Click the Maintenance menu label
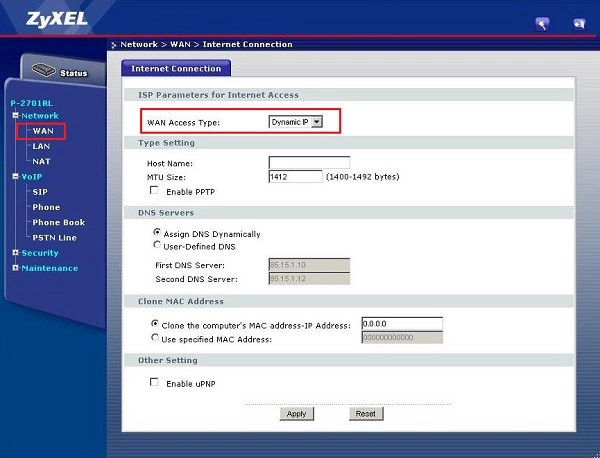 pos(49,268)
